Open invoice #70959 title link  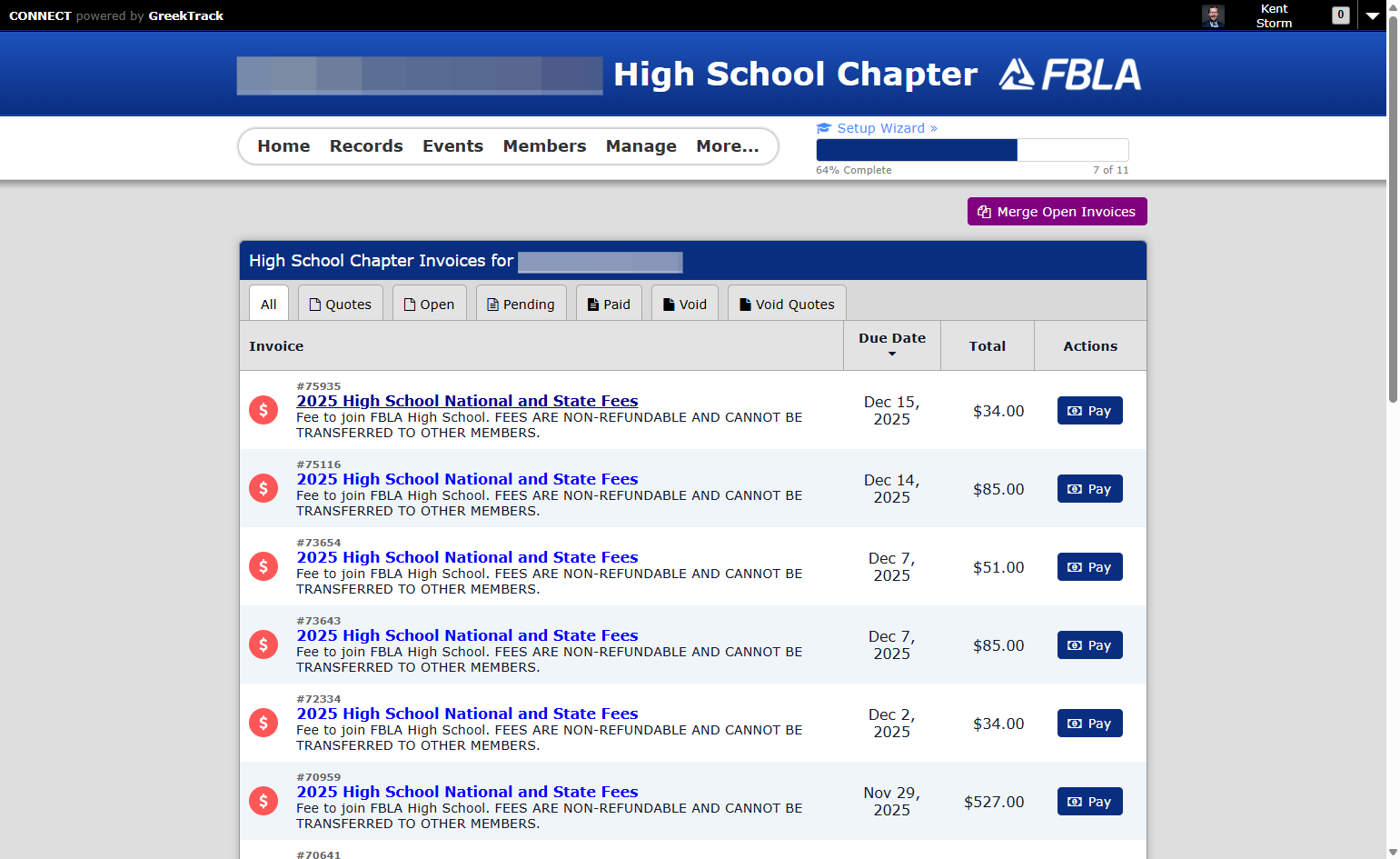[467, 792]
